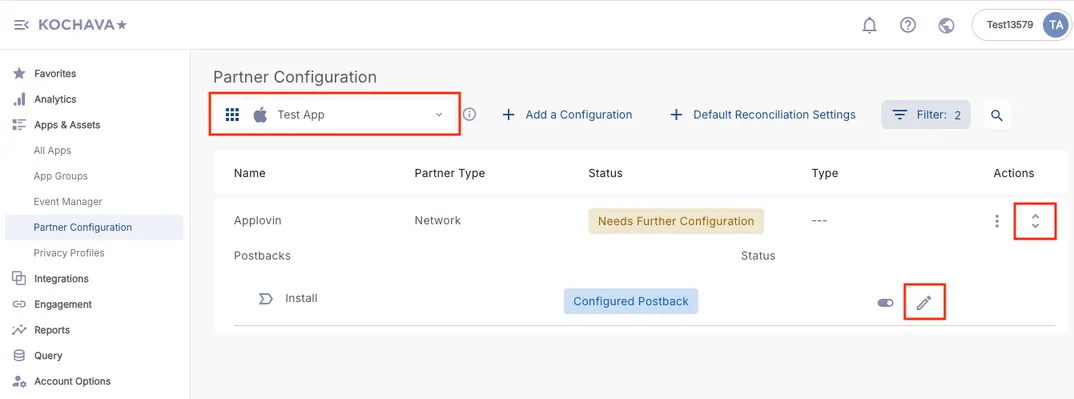Open the Test App selector dropdown

tap(335, 115)
